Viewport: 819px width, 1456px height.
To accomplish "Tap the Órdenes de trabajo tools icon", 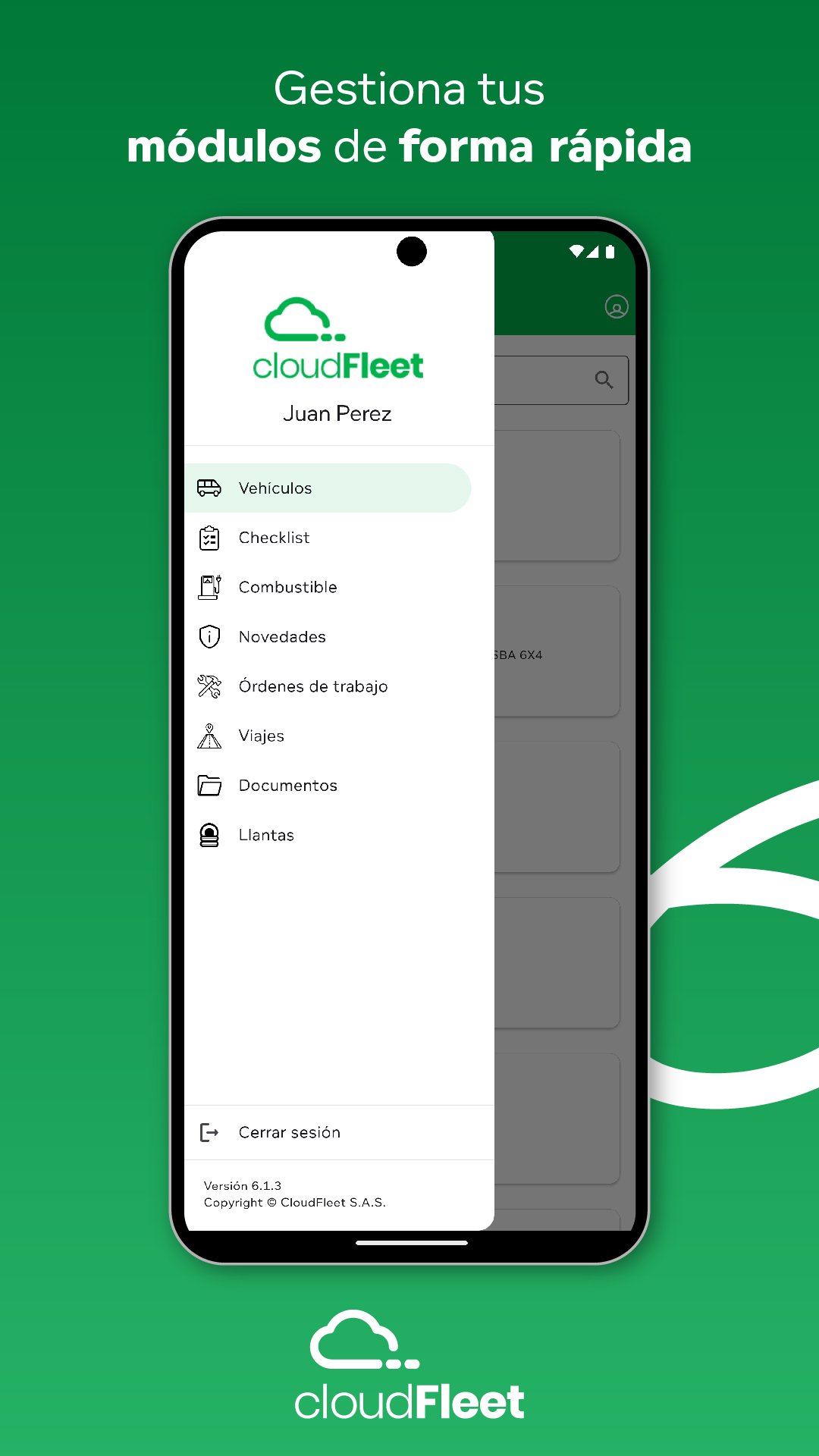I will point(209,686).
